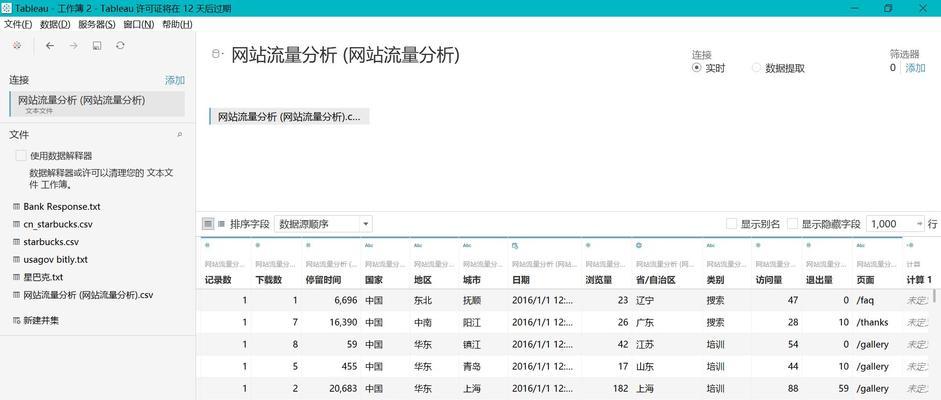Open the 服务器(S) menu
This screenshot has width=941, height=400.
point(97,25)
